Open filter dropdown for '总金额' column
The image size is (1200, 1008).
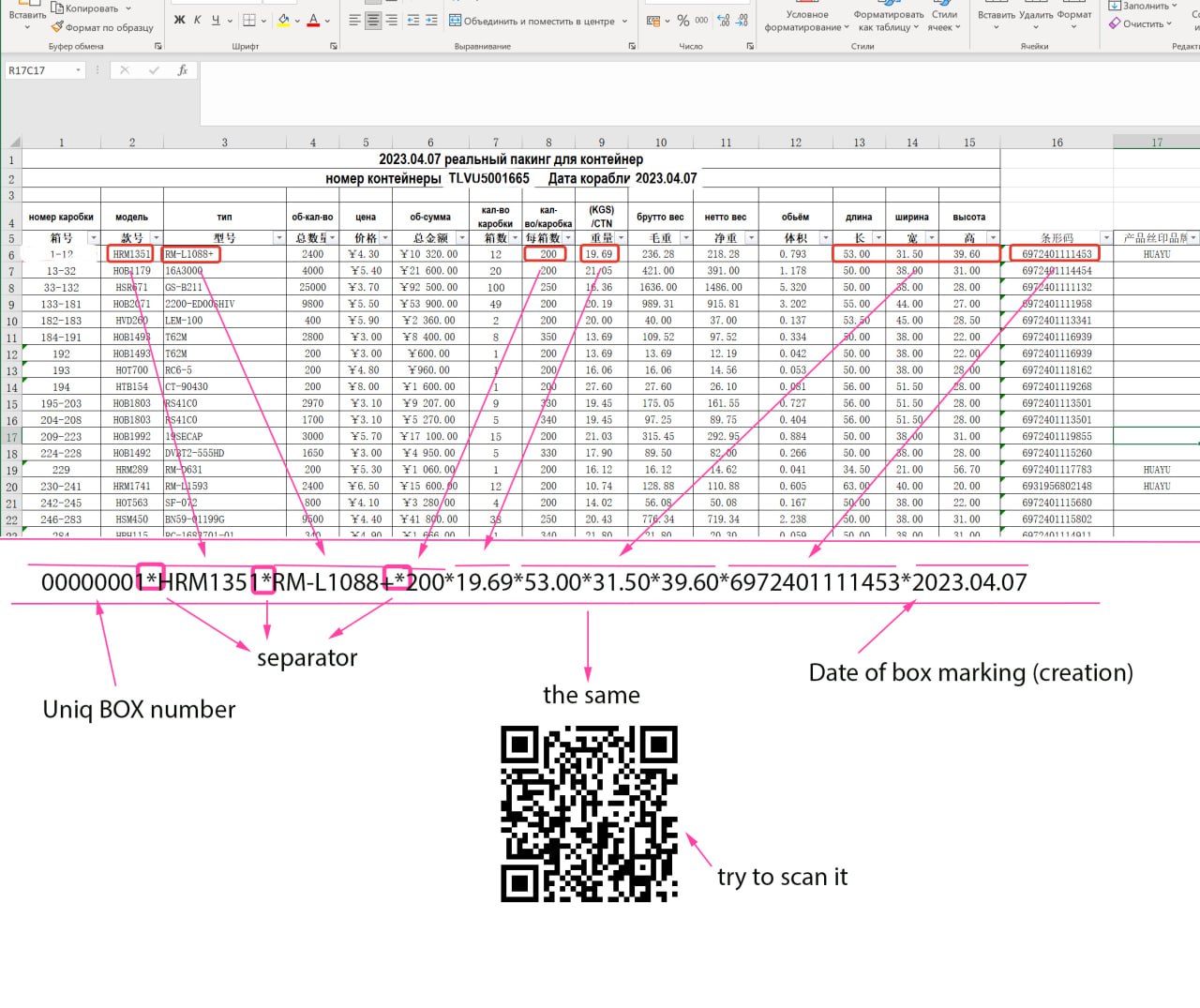(461, 238)
